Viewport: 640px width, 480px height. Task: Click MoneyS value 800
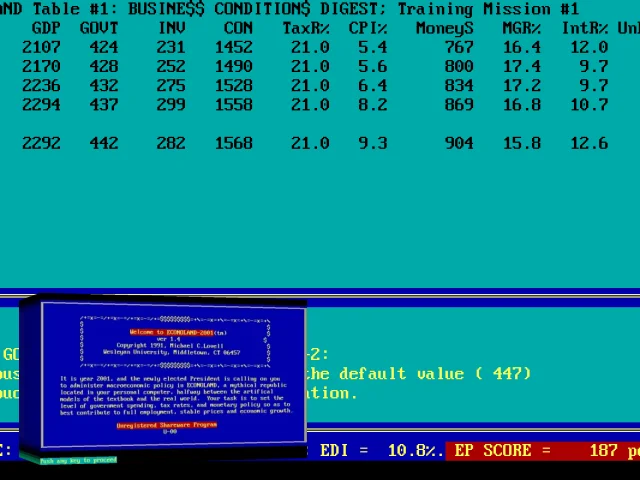[x=459, y=67]
